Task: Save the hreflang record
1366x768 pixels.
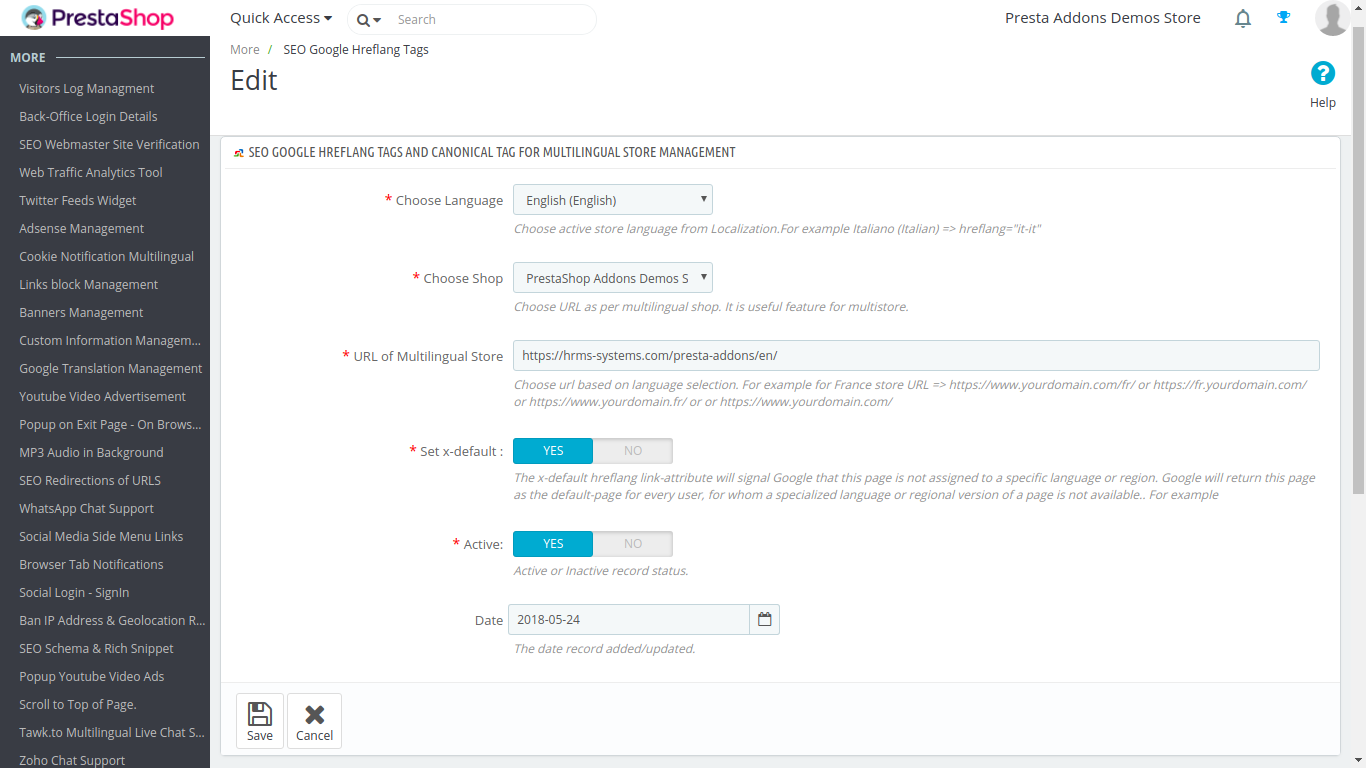Action: click(x=260, y=721)
